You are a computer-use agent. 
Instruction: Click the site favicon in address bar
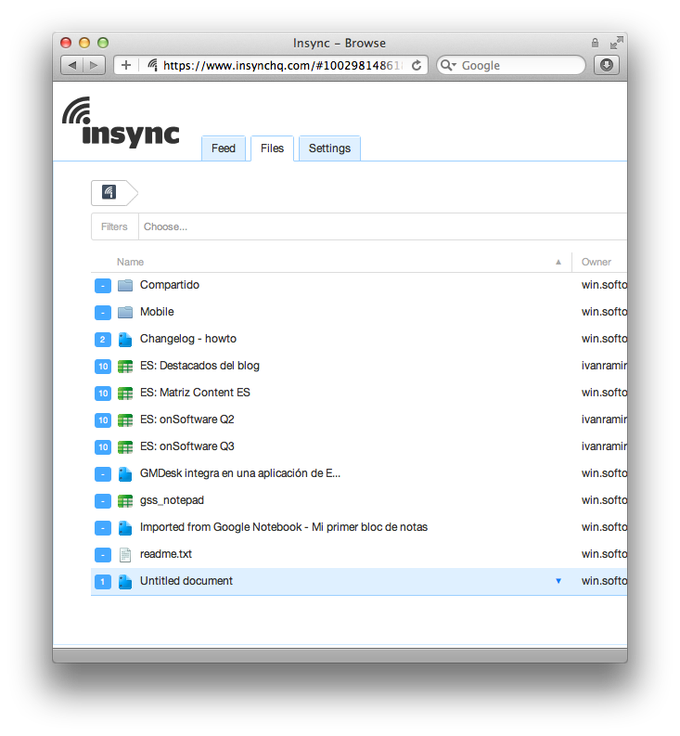152,65
